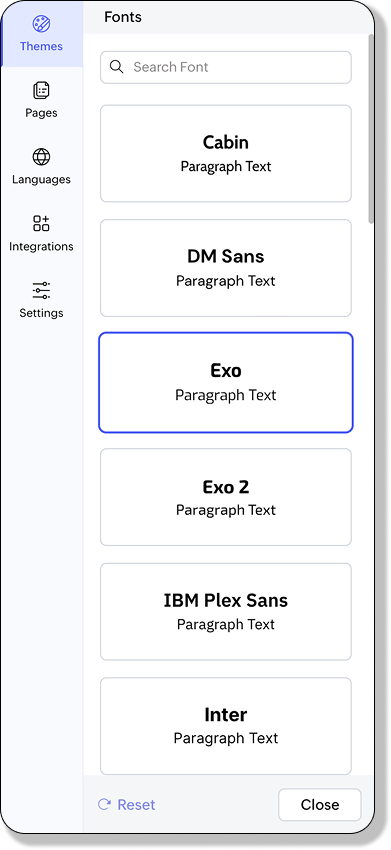This screenshot has height=850, width=391.
Task: Click the magnifier icon in search box
Action: point(116,67)
